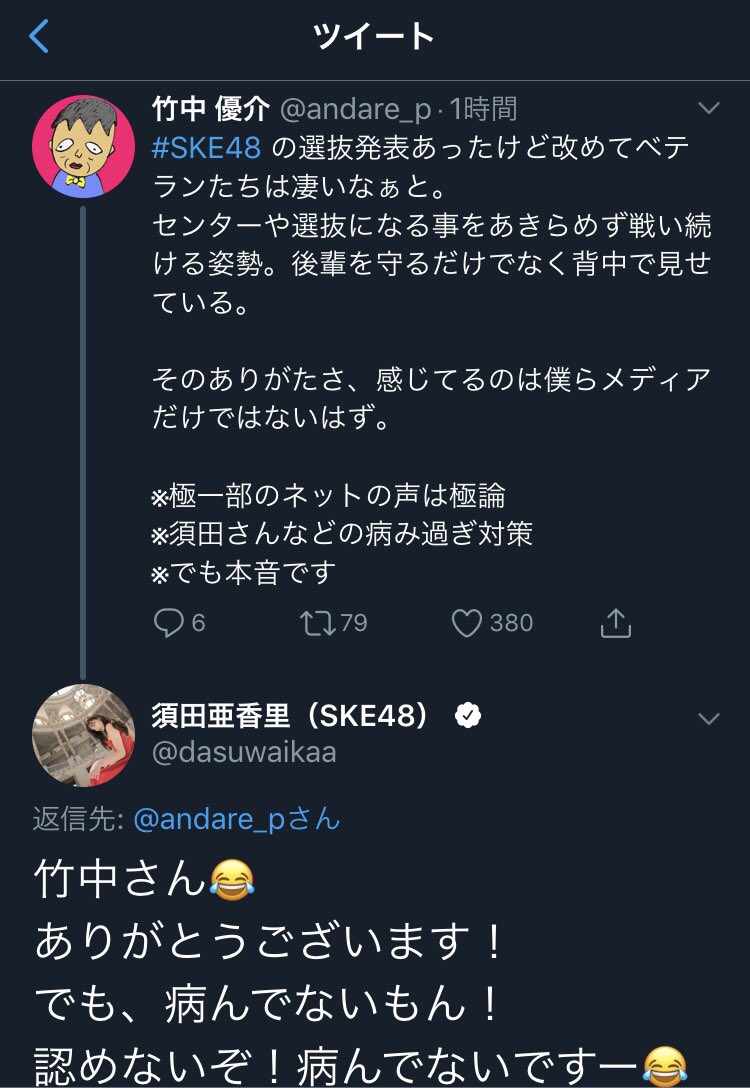Tap the @andare_p handle beside 竹中 優介
The image size is (750, 1088).
354,108
